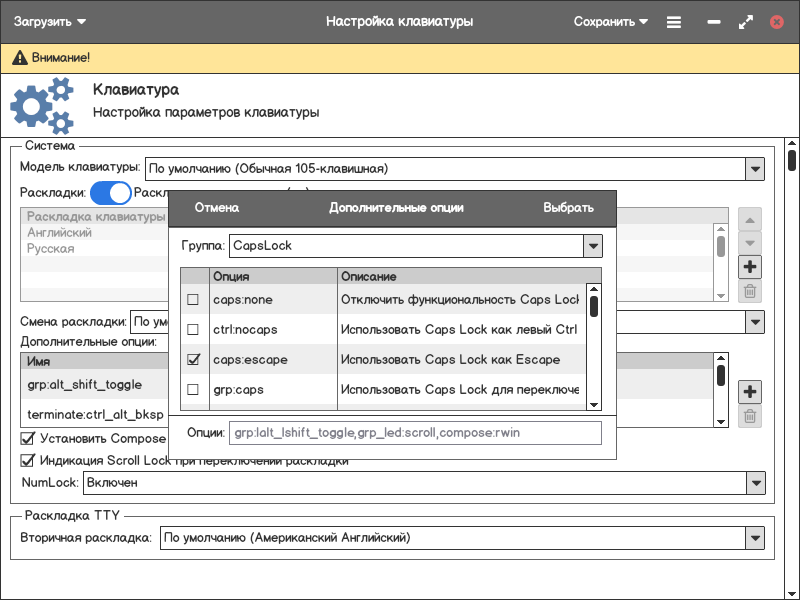Screen dimensions: 800x600
Task: Open the NumLock dropdown
Action: coord(755,483)
